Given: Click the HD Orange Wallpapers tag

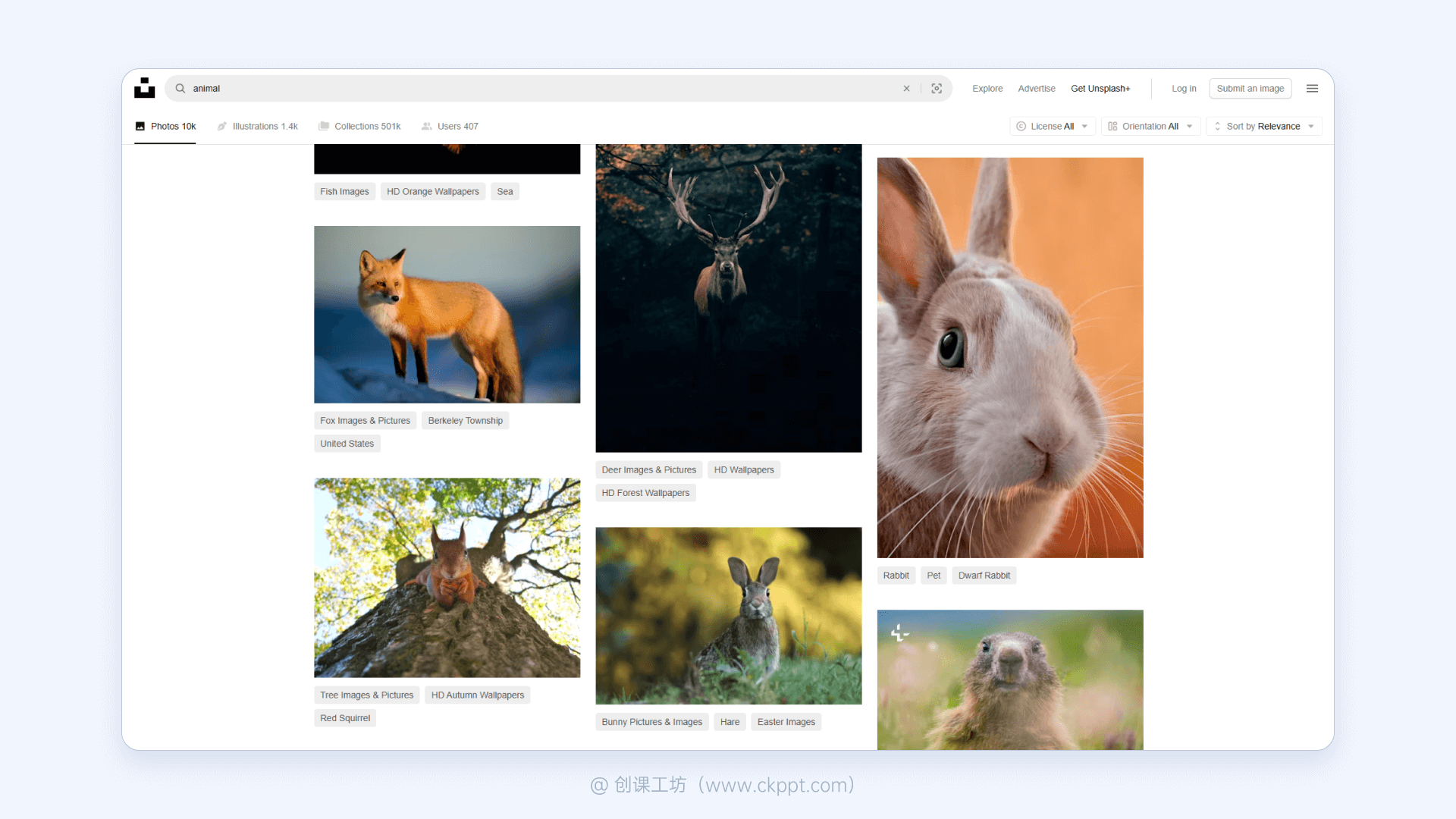Looking at the screenshot, I should pos(433,192).
